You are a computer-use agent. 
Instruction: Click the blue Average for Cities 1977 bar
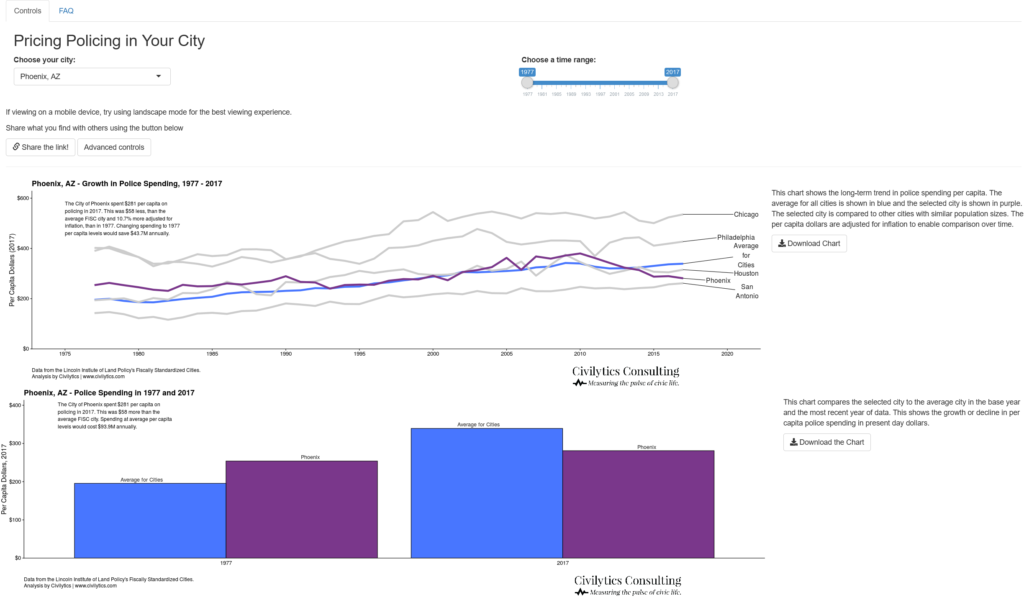[150, 521]
